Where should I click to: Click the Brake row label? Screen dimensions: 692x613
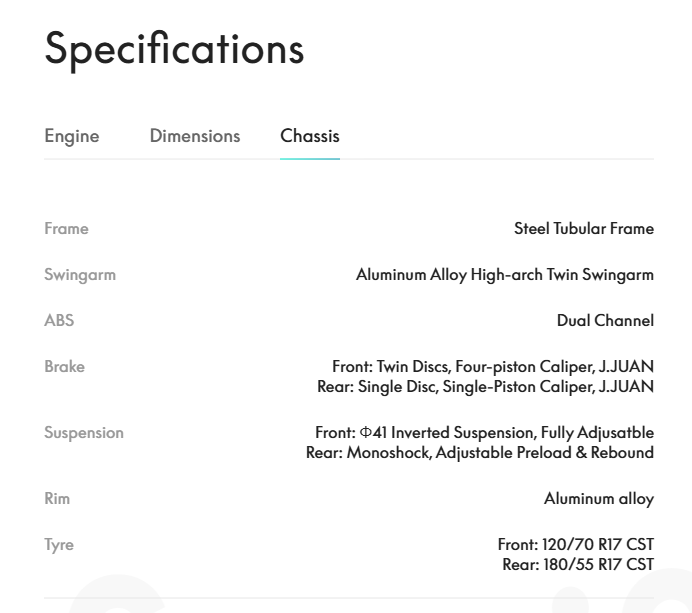pos(64,367)
